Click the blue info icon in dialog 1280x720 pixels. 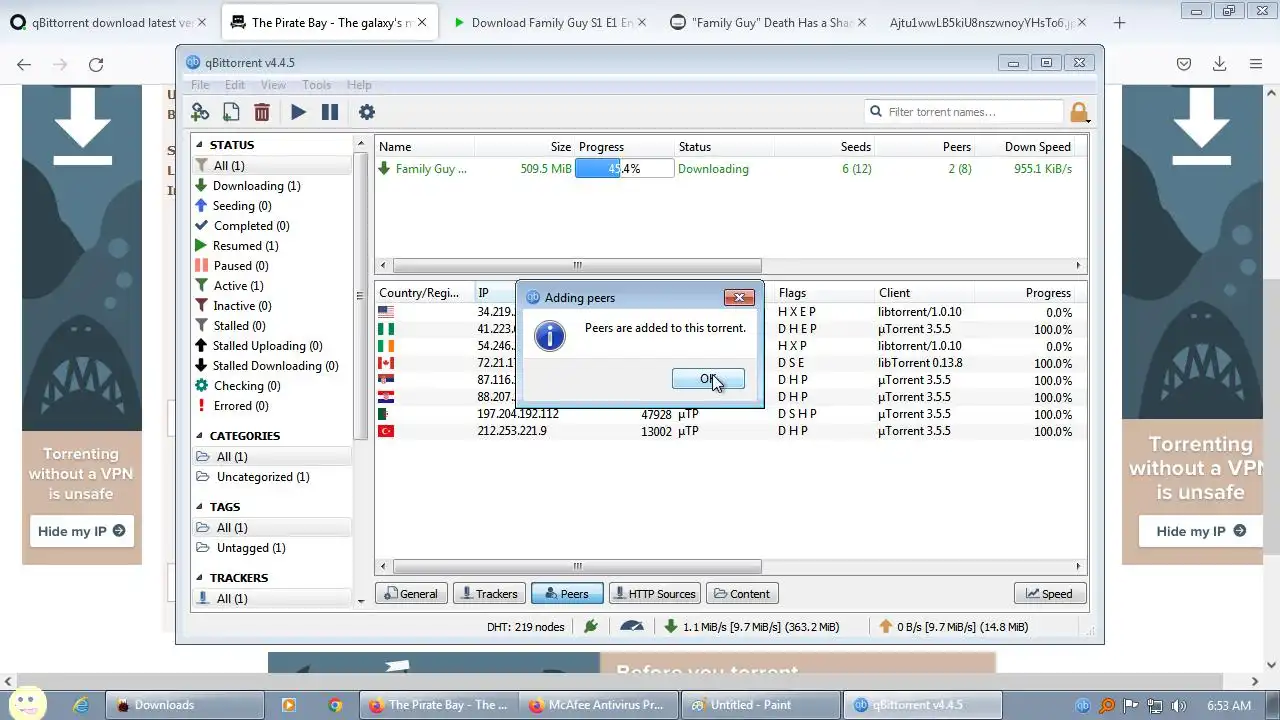click(x=550, y=335)
